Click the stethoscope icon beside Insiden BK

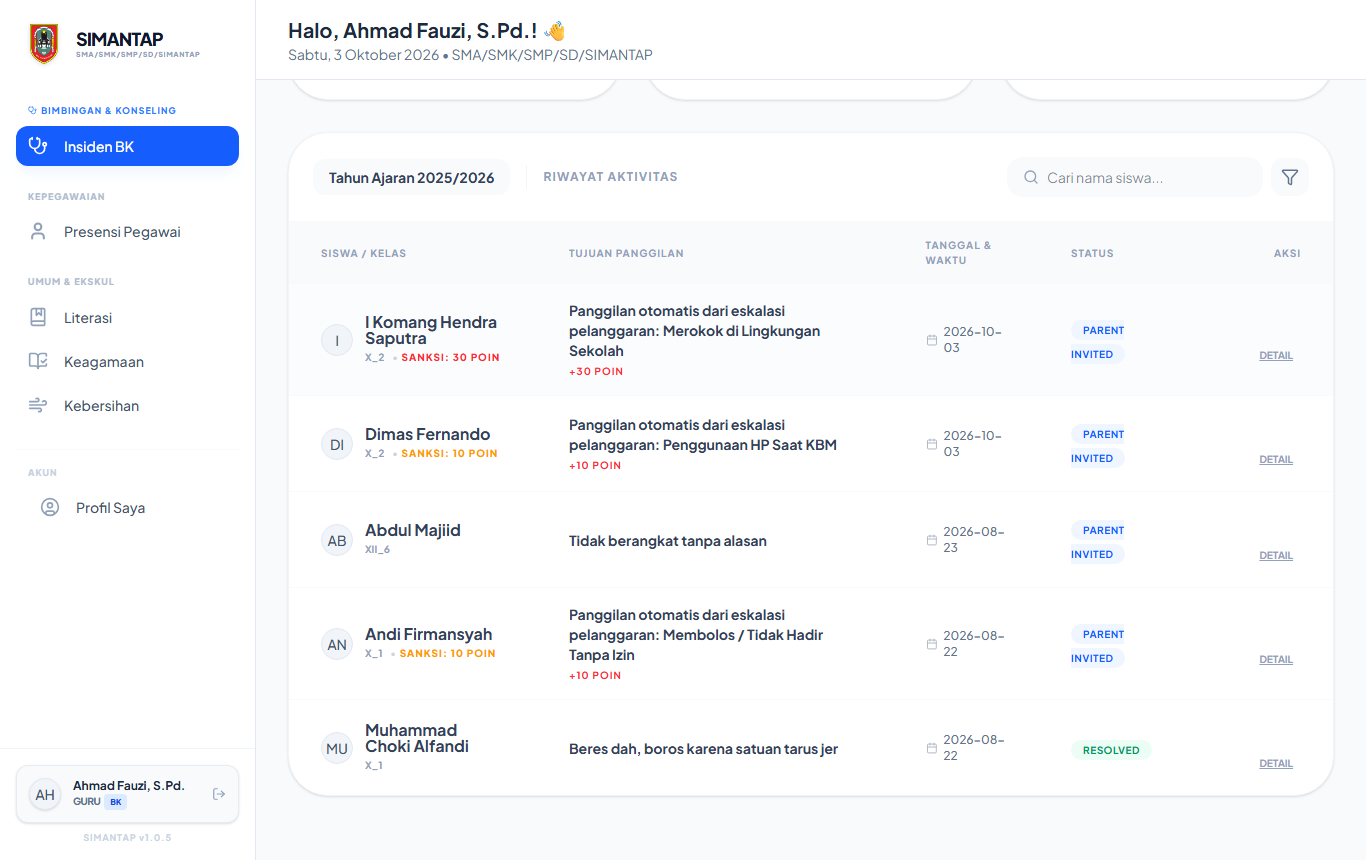point(38,146)
